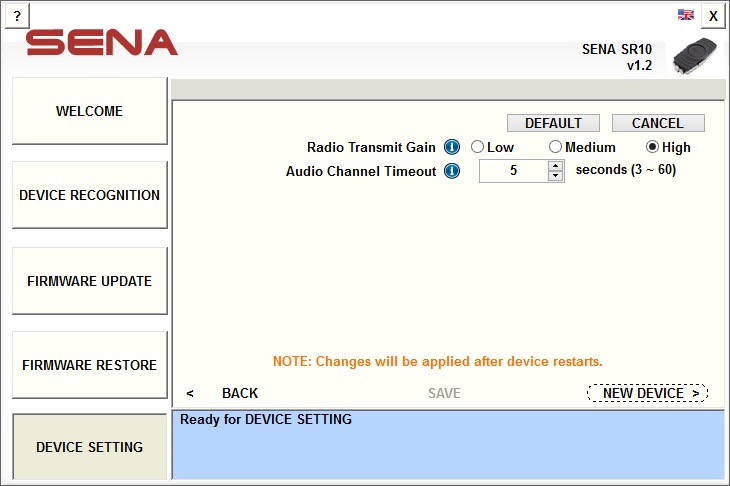The image size is (730, 486).
Task: Decrease timeout with the down arrow
Action: point(555,176)
